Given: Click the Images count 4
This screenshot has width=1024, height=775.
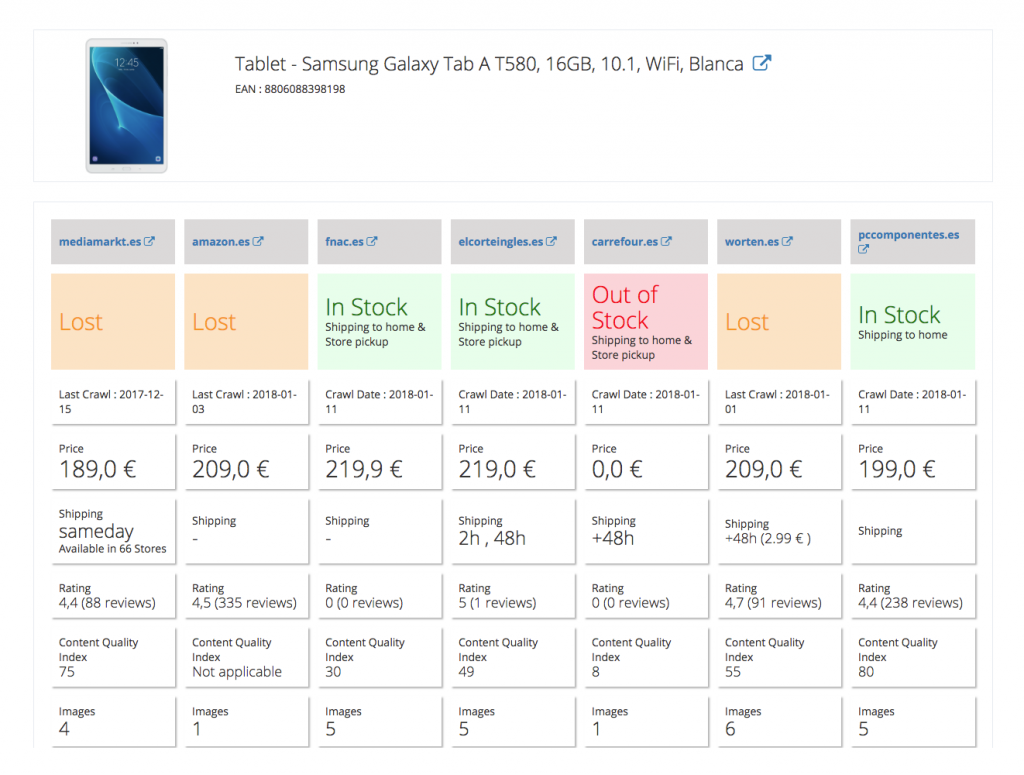Looking at the screenshot, I should 64,729.
